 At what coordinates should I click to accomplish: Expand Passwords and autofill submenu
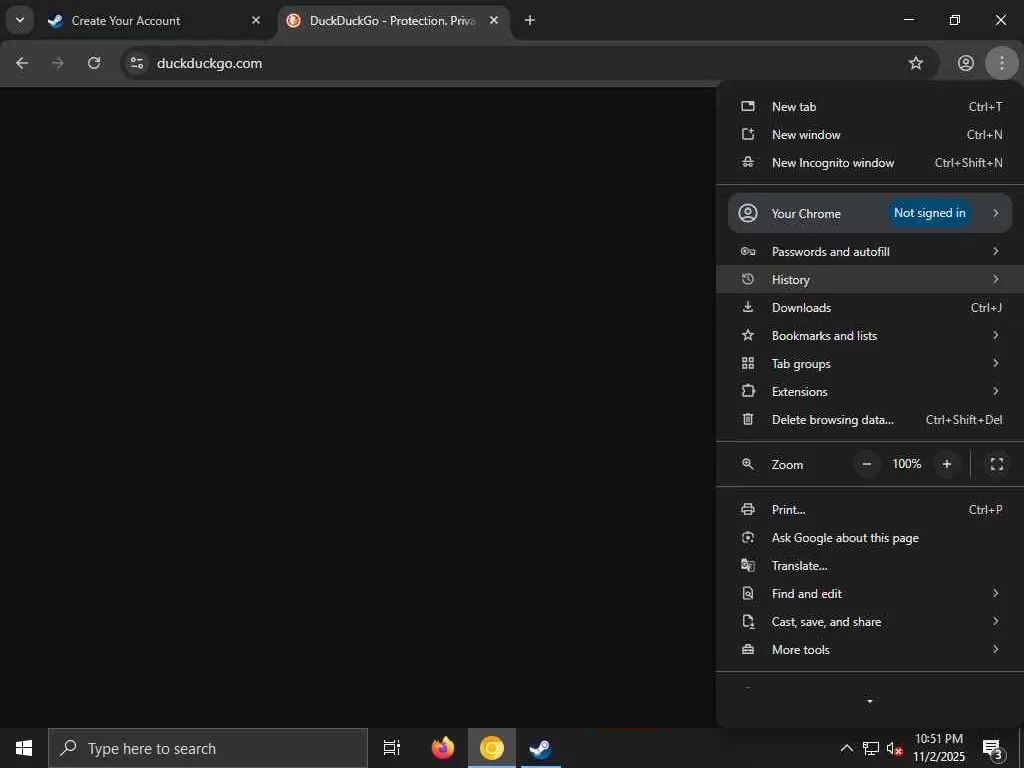pyautogui.click(x=871, y=251)
